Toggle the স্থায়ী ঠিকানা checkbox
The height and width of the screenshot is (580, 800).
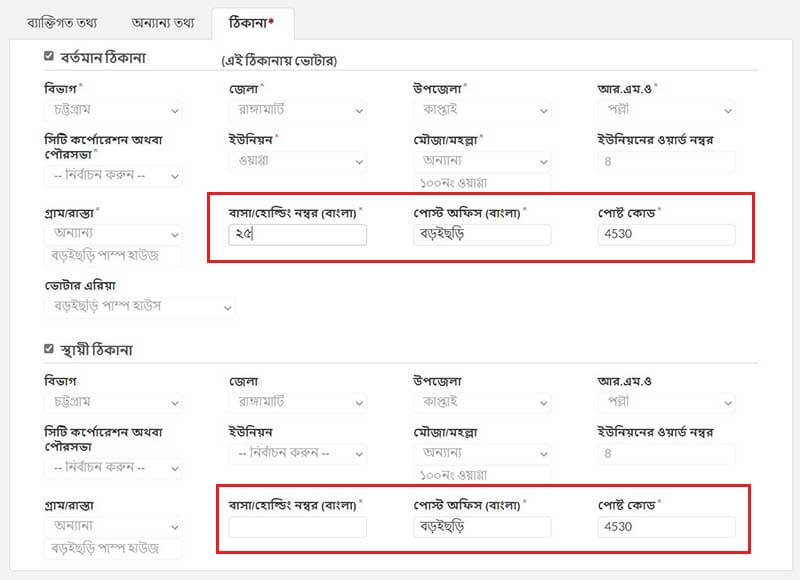coord(48,349)
